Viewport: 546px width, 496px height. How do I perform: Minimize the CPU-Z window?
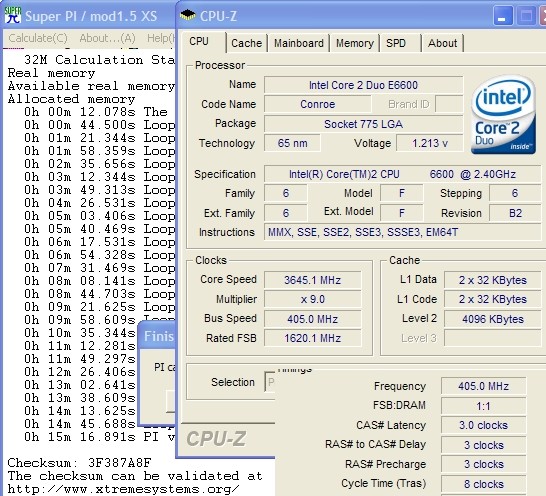502,16
